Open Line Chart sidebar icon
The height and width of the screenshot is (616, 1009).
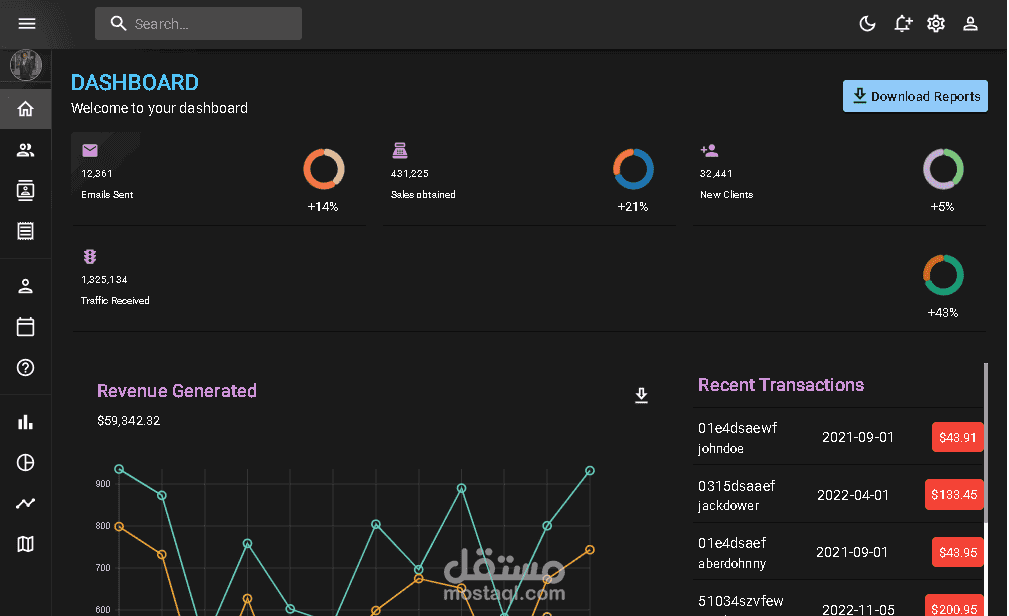click(26, 503)
